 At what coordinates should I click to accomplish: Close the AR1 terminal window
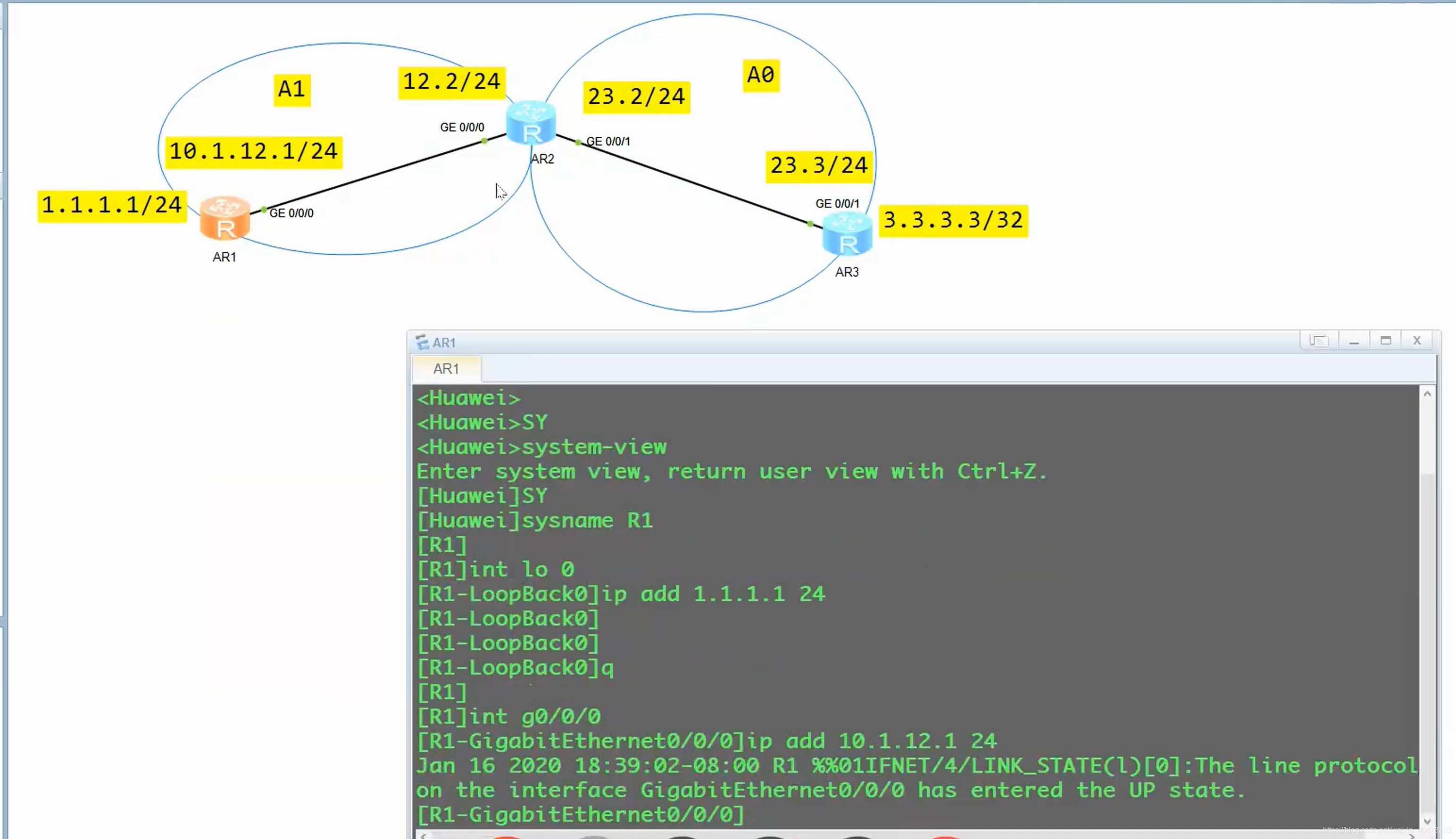coord(1417,341)
